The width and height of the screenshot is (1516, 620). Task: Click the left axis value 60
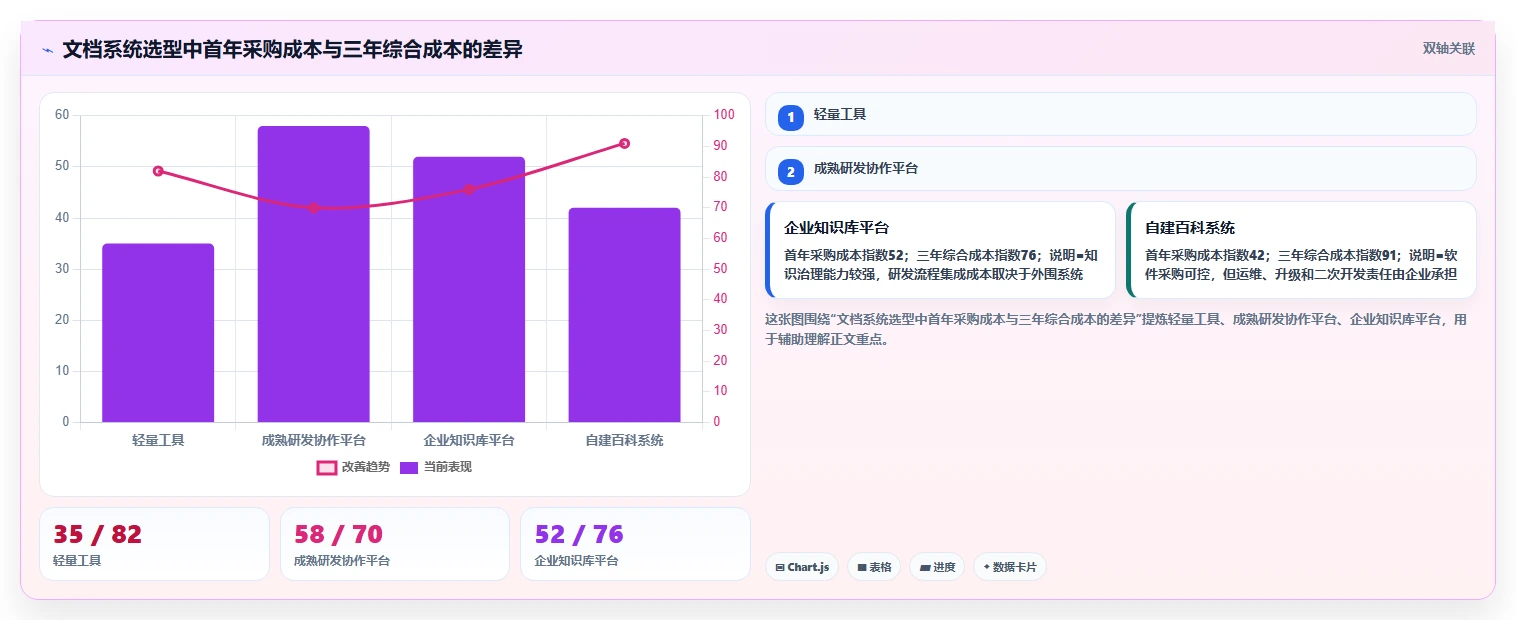62,115
